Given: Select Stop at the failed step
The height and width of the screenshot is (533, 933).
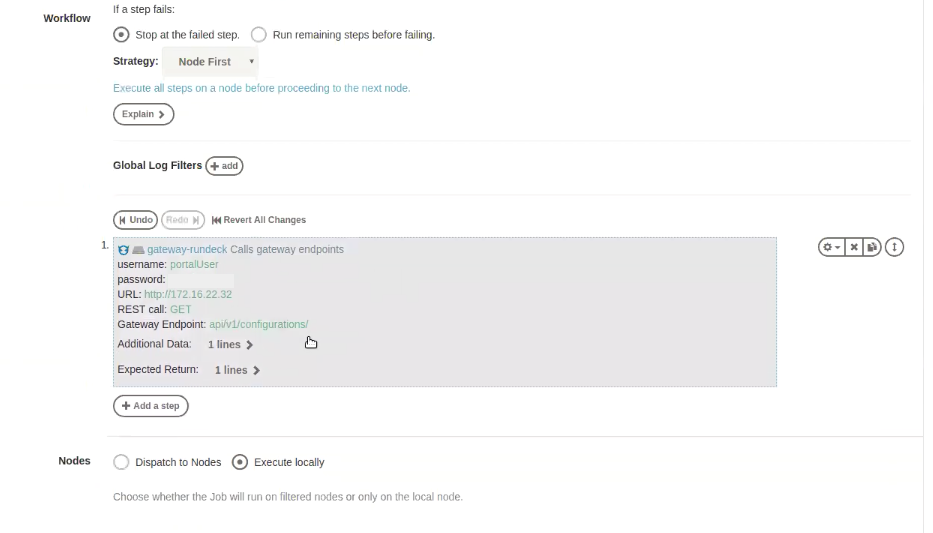Looking at the screenshot, I should 121,35.
